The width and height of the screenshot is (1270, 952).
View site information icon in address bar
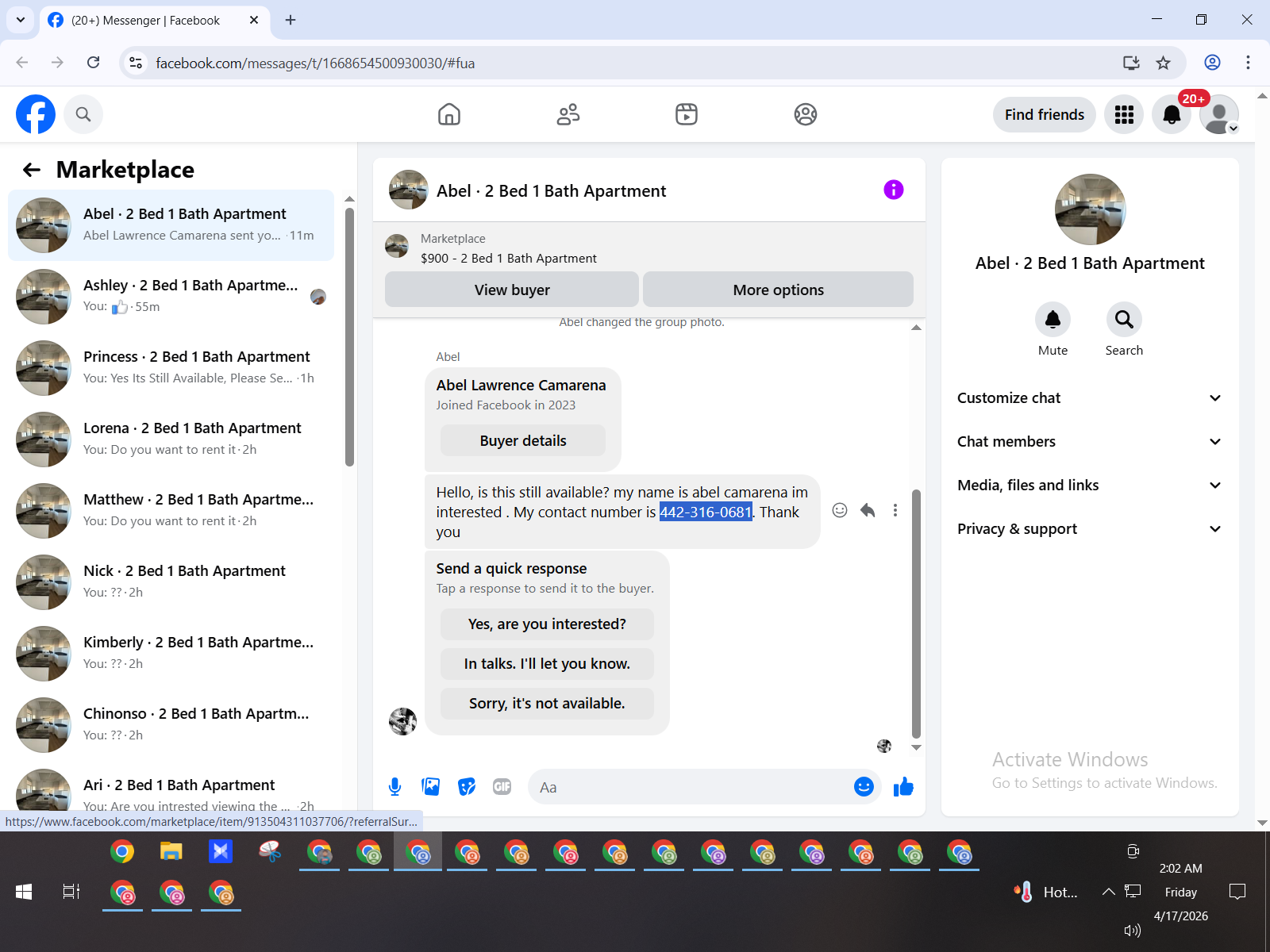[136, 63]
